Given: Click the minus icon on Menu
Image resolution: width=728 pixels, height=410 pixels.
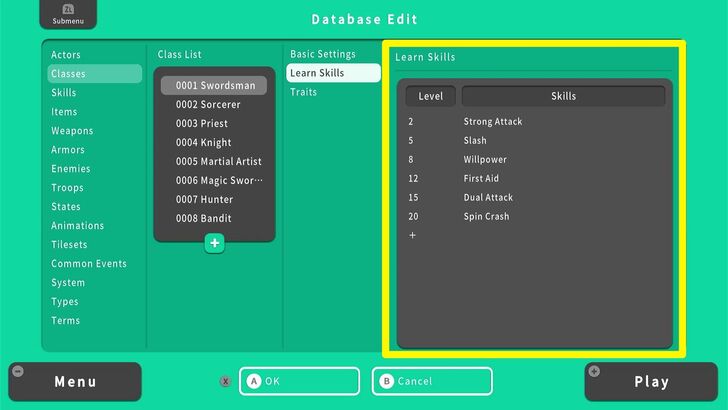Looking at the screenshot, I should pos(18,371).
